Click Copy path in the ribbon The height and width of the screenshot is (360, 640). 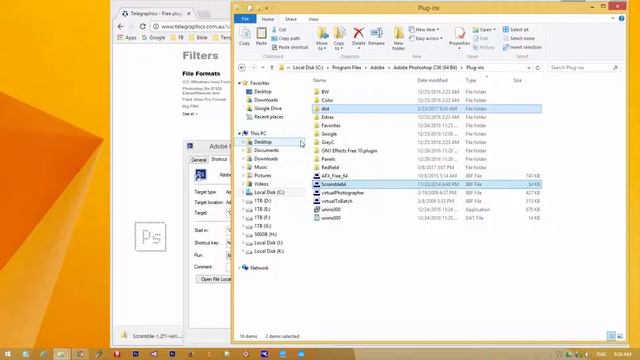[286, 38]
